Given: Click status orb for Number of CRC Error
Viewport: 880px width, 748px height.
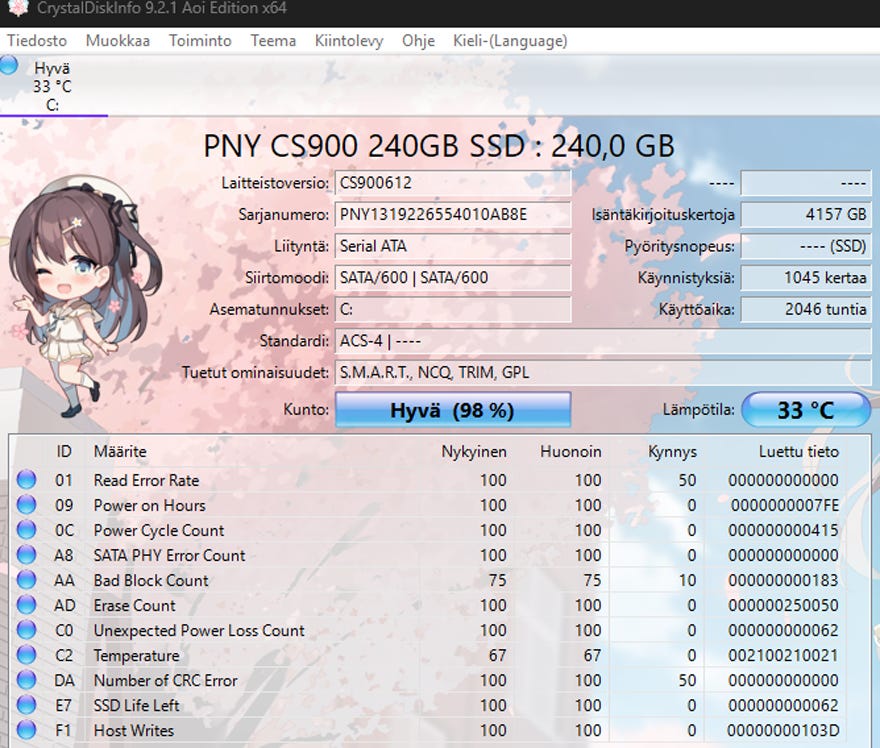Looking at the screenshot, I should (x=26, y=680).
